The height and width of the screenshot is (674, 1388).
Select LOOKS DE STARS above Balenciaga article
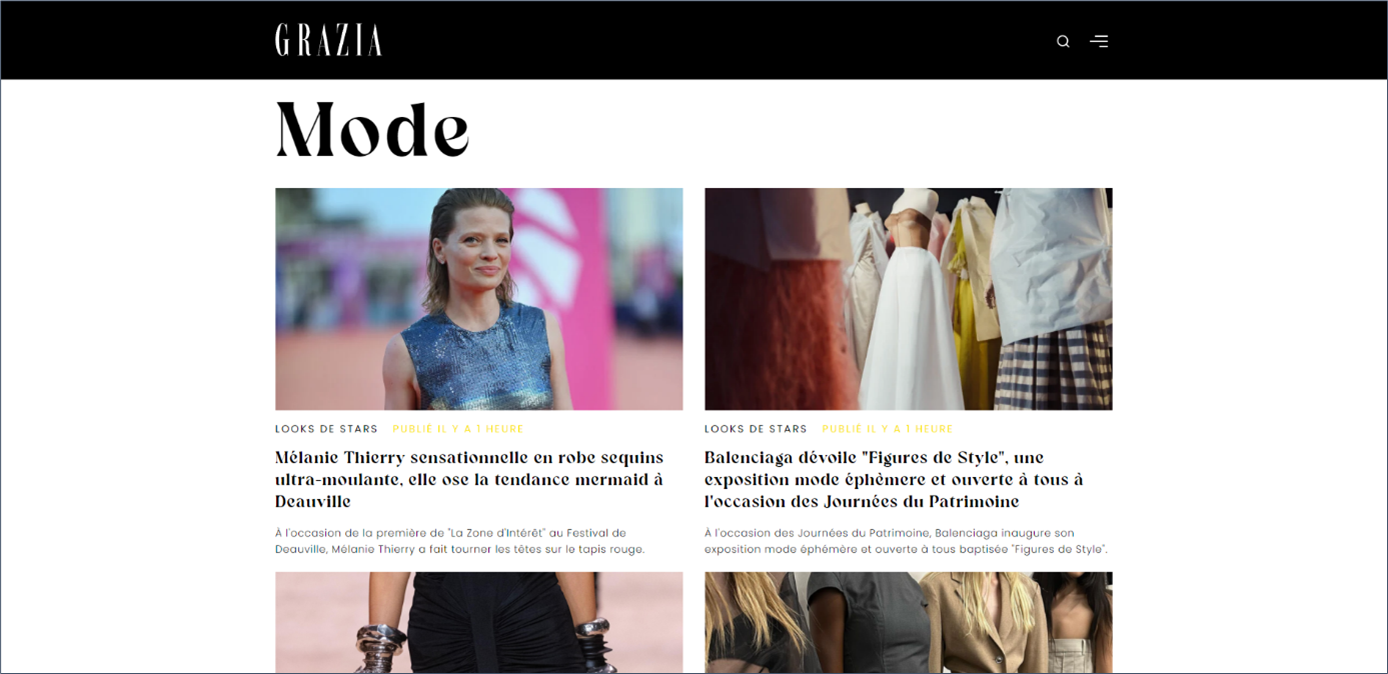pos(756,429)
